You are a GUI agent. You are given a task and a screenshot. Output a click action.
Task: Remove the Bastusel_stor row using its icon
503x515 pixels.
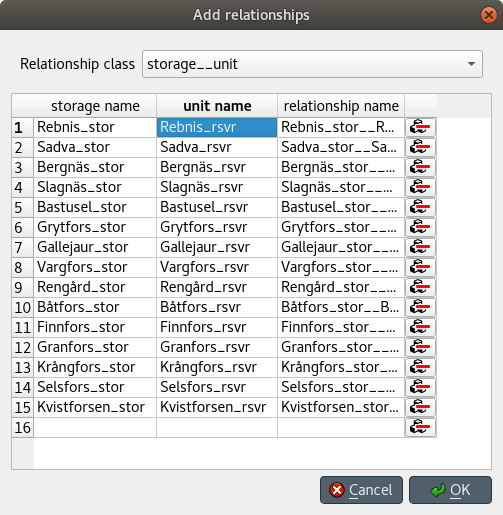pos(420,207)
